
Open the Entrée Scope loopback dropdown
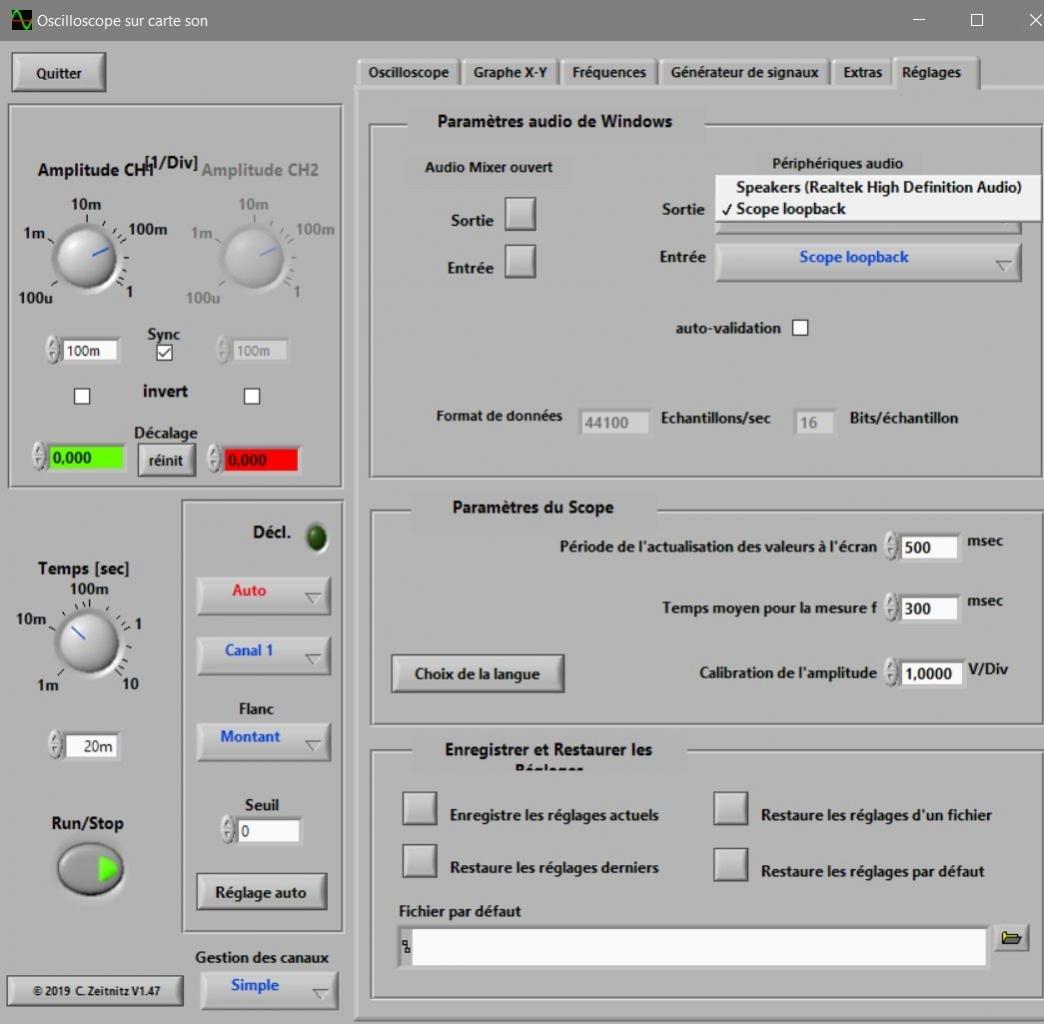867,262
